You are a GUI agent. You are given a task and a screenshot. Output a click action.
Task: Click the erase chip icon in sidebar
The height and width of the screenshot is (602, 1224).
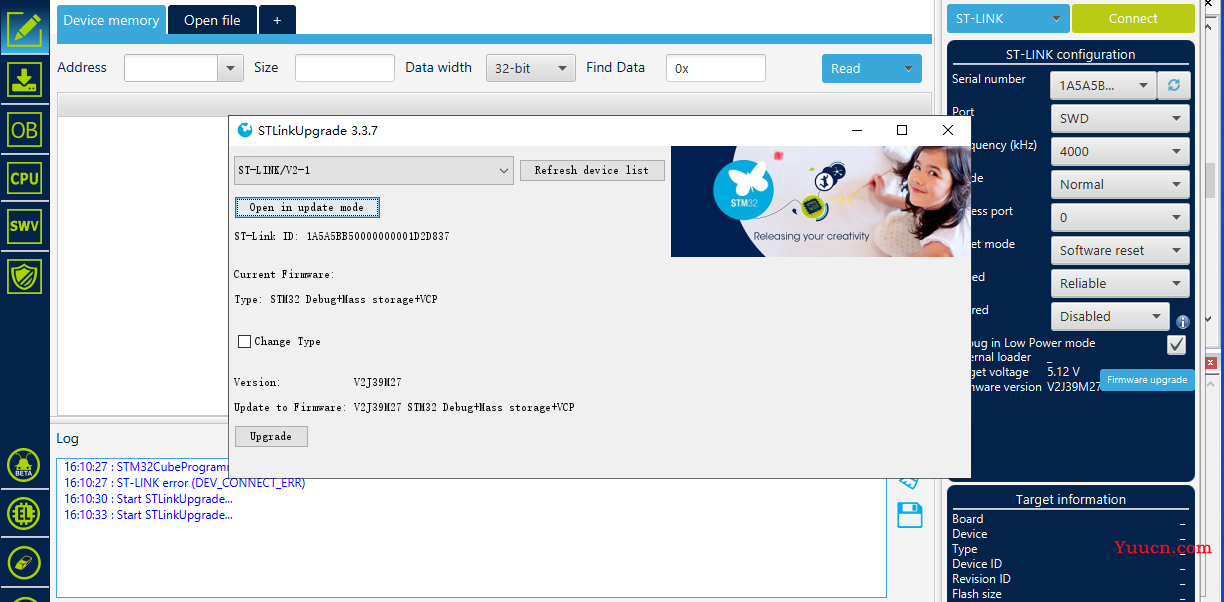click(24, 563)
